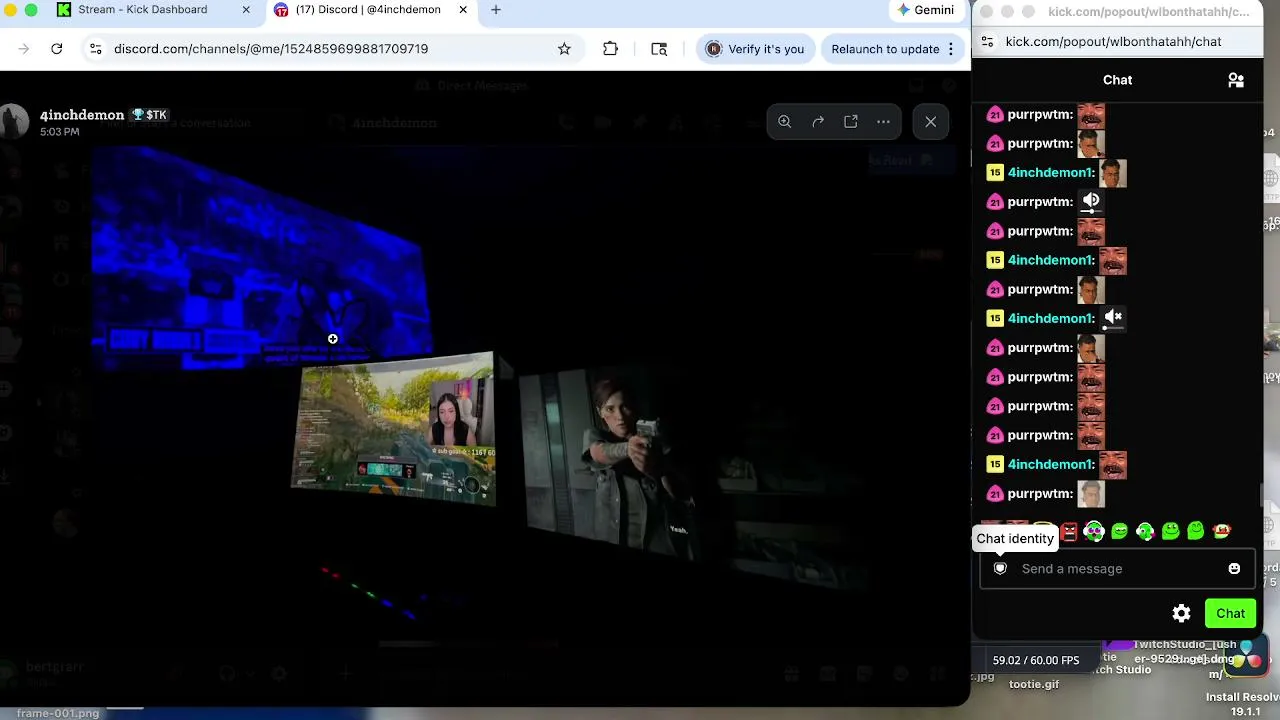
Task: Open the emoji picker in Kick chat
Action: pos(1234,569)
